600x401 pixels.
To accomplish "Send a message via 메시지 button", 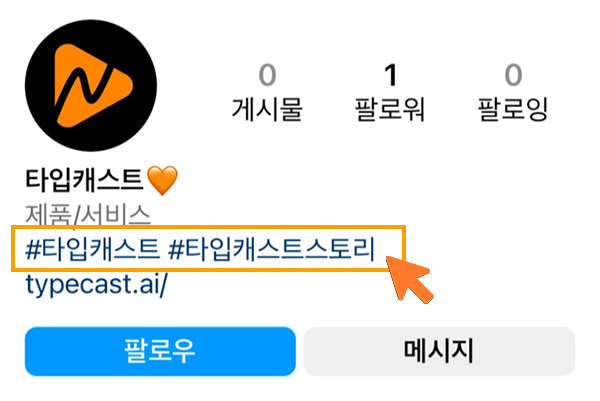I will pyautogui.click(x=439, y=351).
